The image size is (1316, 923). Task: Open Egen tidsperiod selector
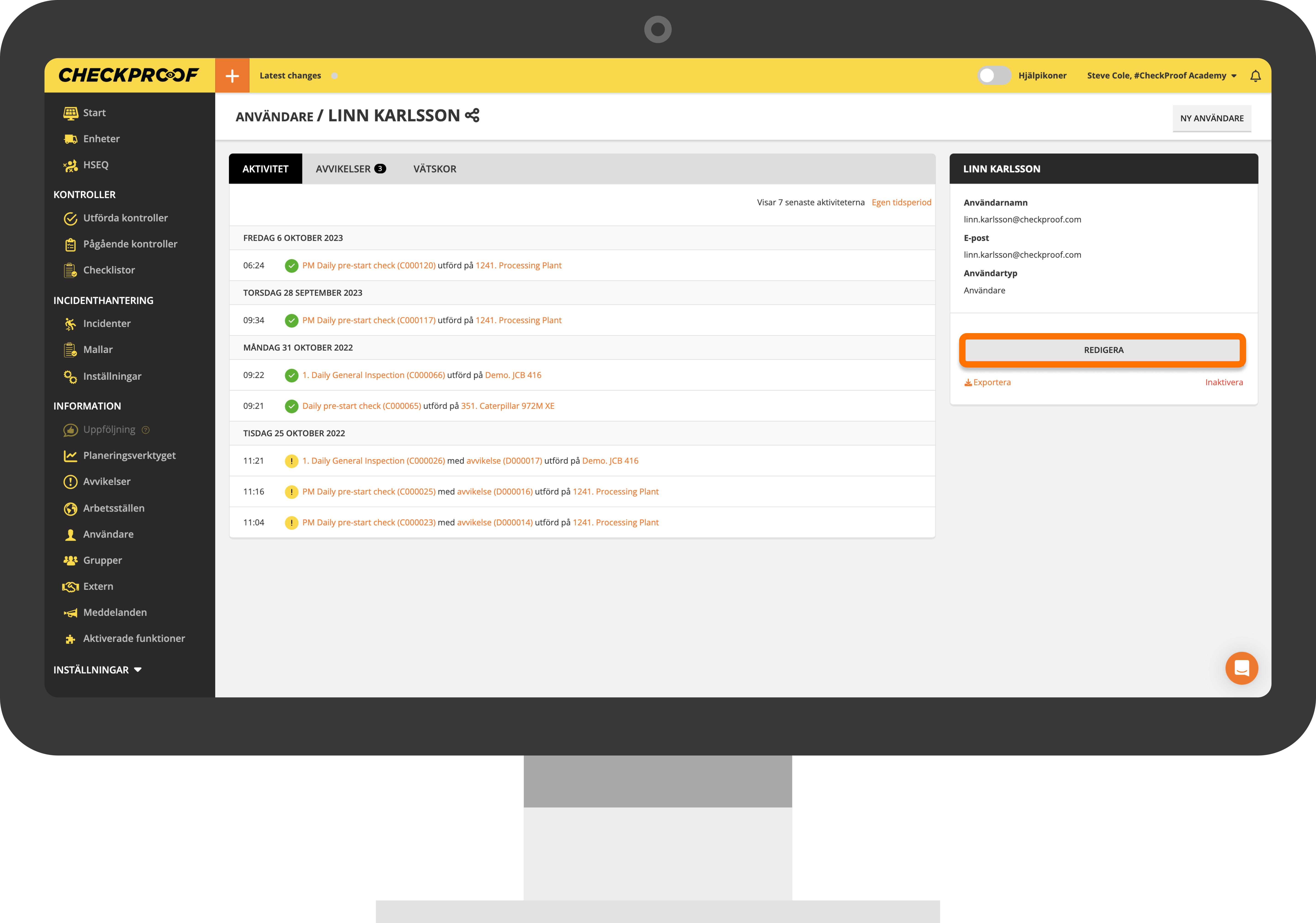click(x=901, y=202)
